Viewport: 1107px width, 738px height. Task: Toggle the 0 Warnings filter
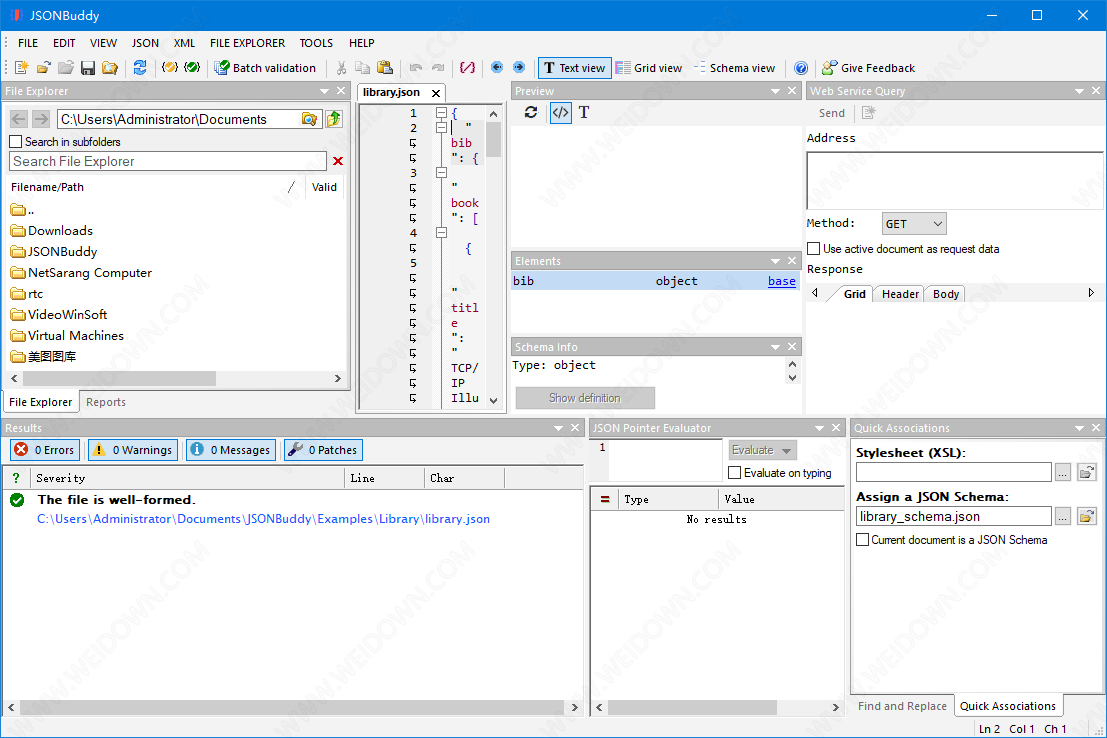(133, 450)
